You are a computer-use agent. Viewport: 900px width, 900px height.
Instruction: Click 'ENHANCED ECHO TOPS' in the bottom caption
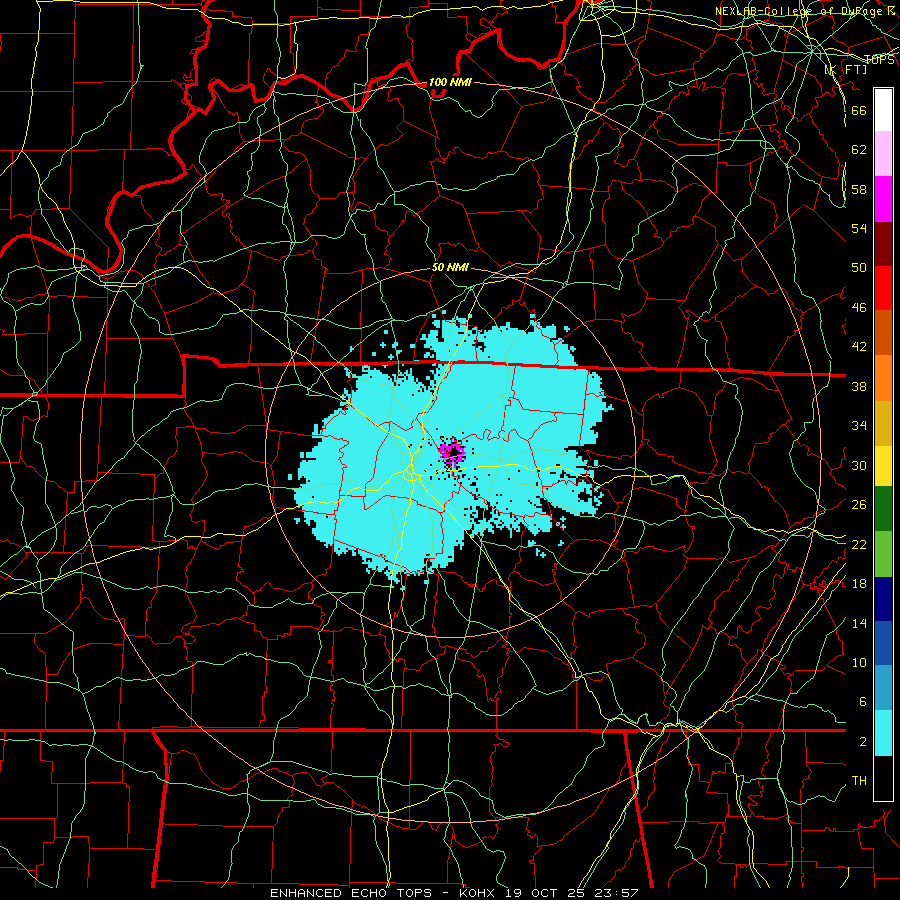tap(351, 893)
